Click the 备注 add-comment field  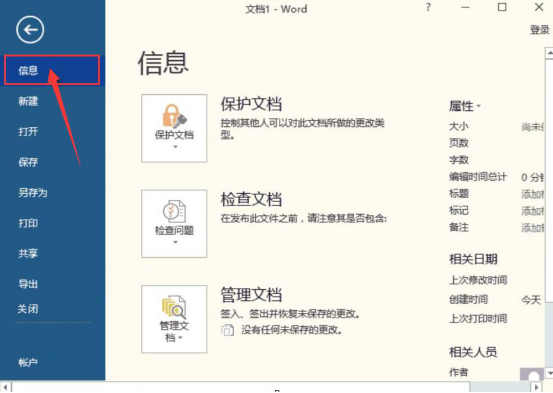[533, 228]
